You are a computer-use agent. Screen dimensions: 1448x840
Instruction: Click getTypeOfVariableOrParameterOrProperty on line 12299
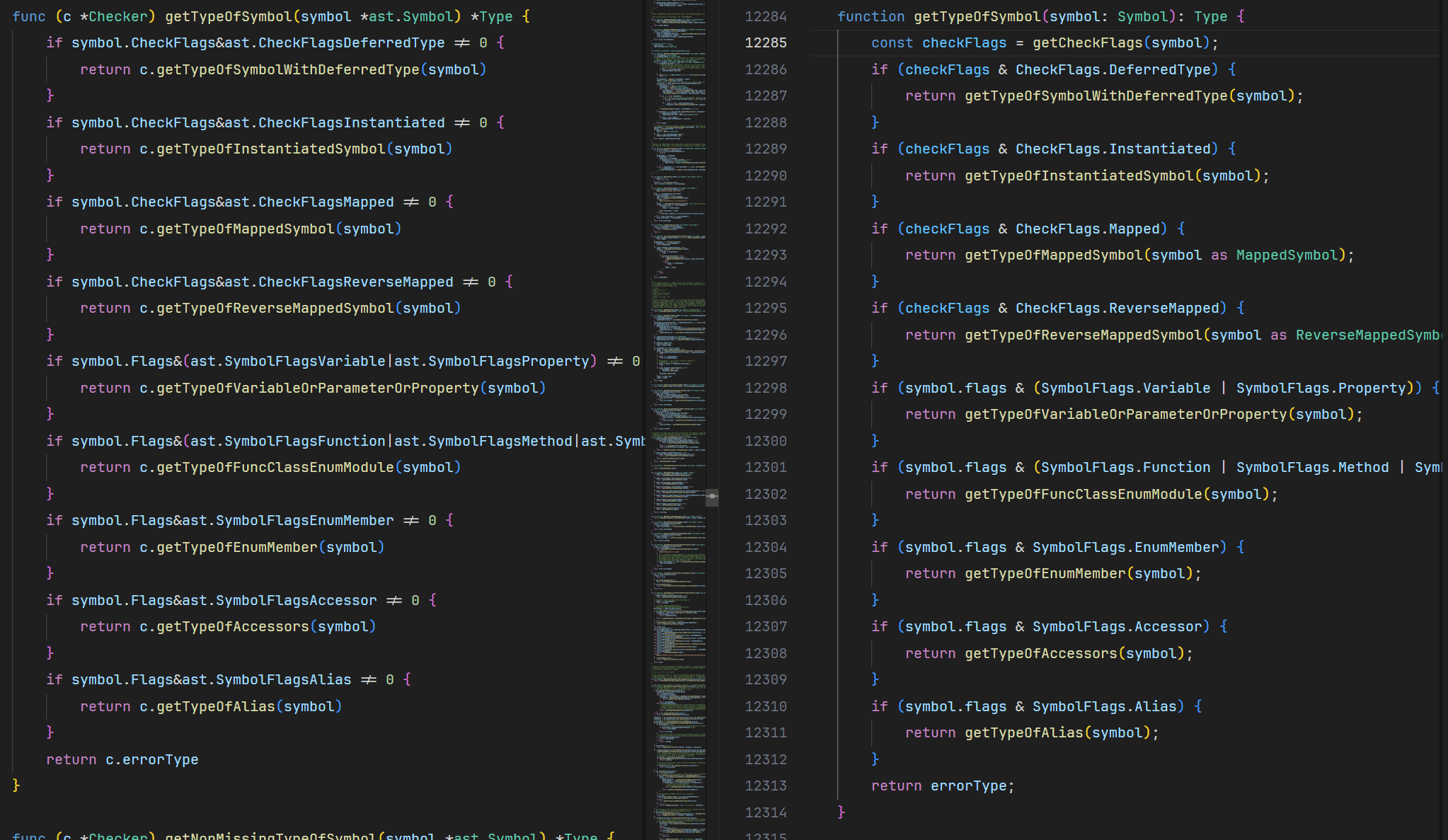point(1126,414)
